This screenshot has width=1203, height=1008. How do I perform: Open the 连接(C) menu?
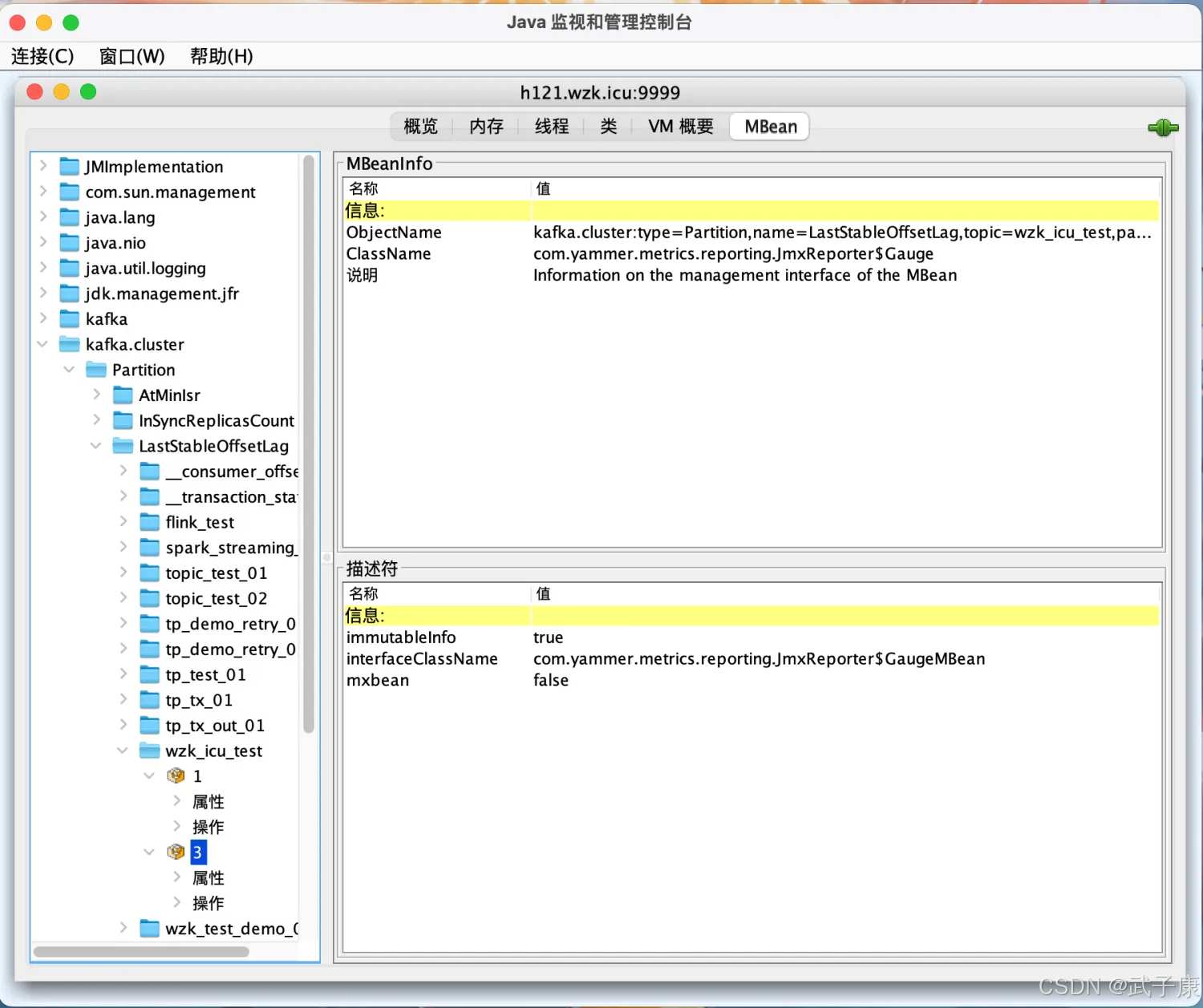(43, 56)
